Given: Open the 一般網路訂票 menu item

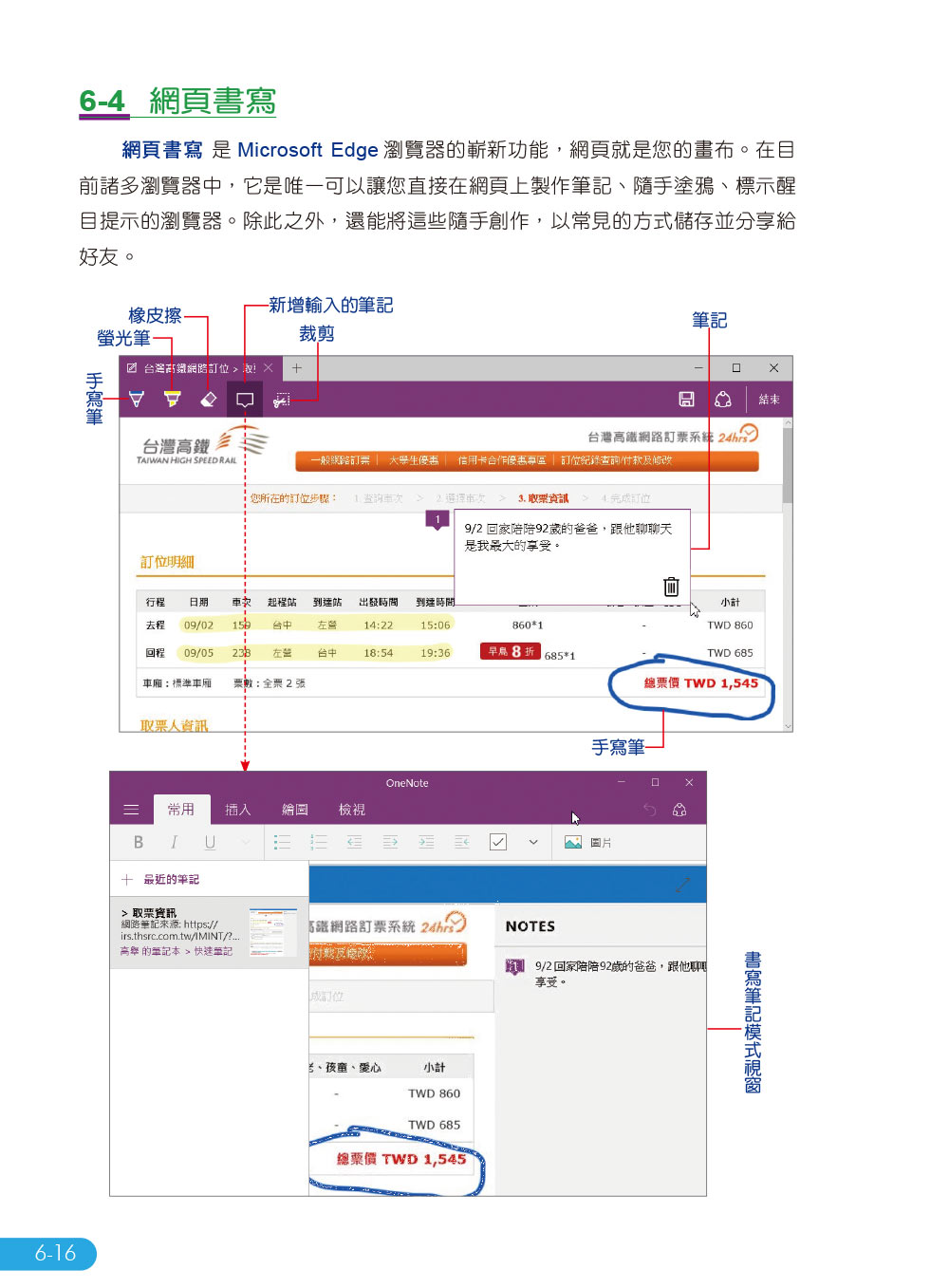Looking at the screenshot, I should (x=340, y=460).
